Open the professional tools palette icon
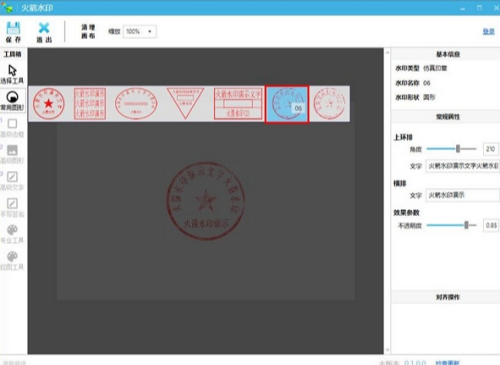Screen dimensions: 500x365 pyautogui.click(x=12, y=230)
